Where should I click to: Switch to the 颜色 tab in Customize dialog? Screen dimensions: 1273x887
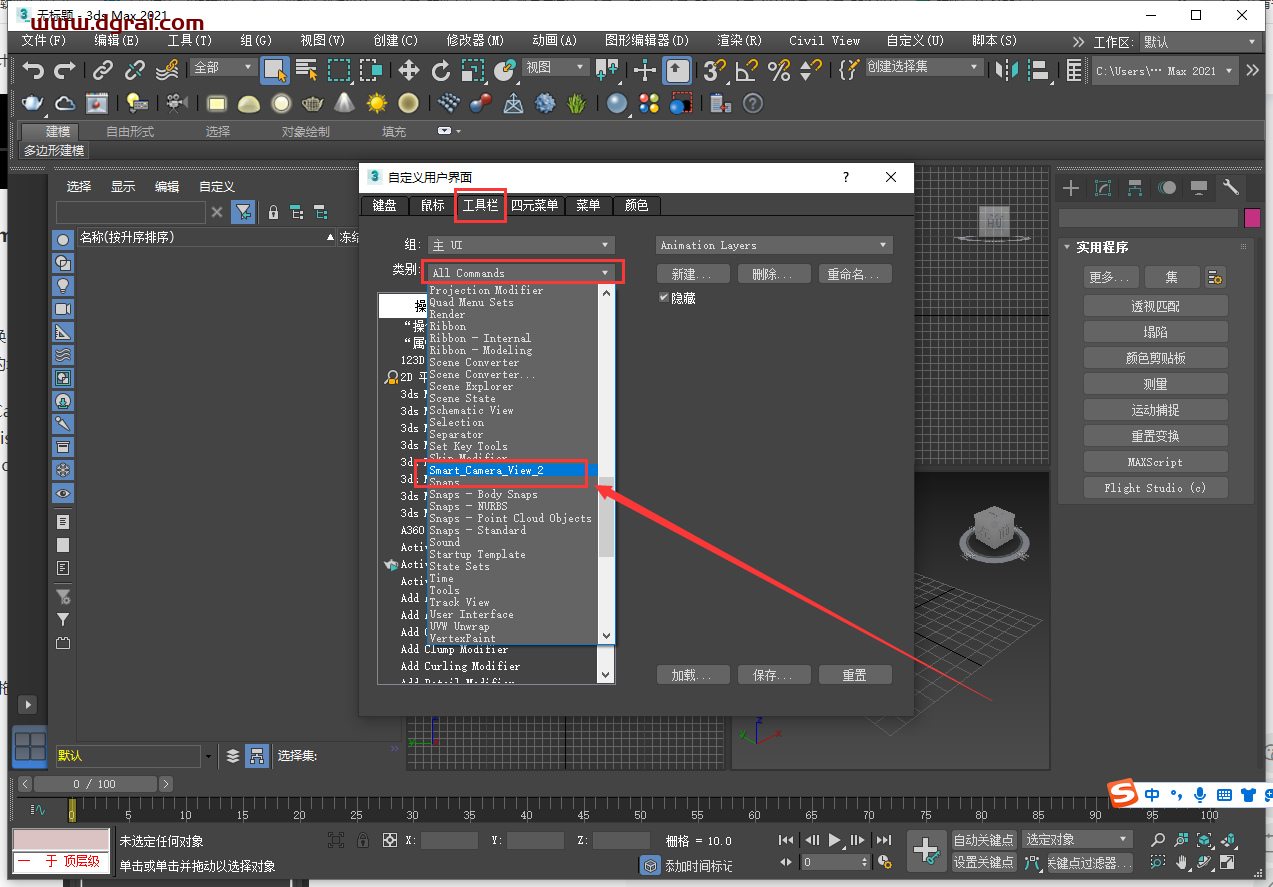click(x=636, y=205)
